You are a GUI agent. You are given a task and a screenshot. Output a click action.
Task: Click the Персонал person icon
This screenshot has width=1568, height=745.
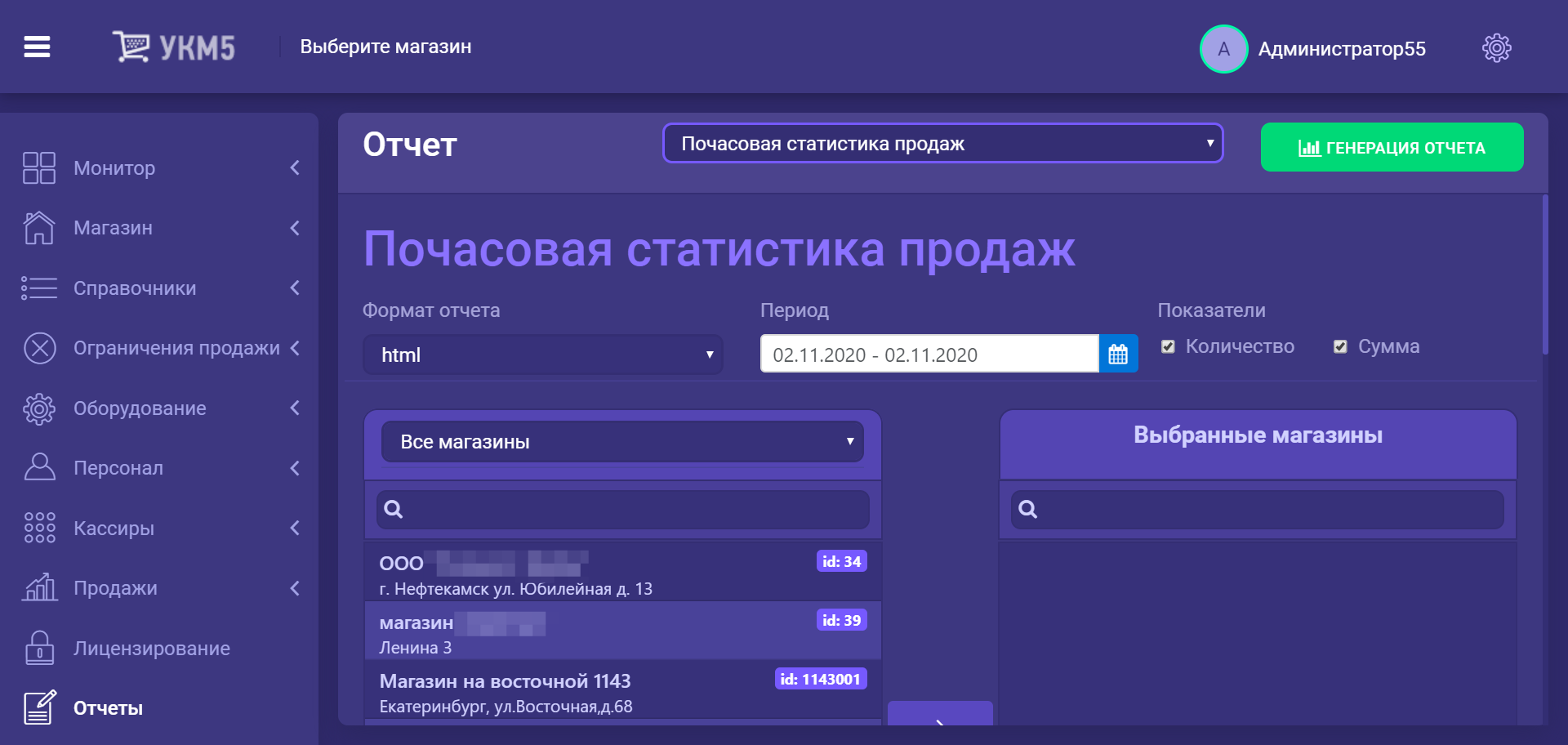pos(39,467)
